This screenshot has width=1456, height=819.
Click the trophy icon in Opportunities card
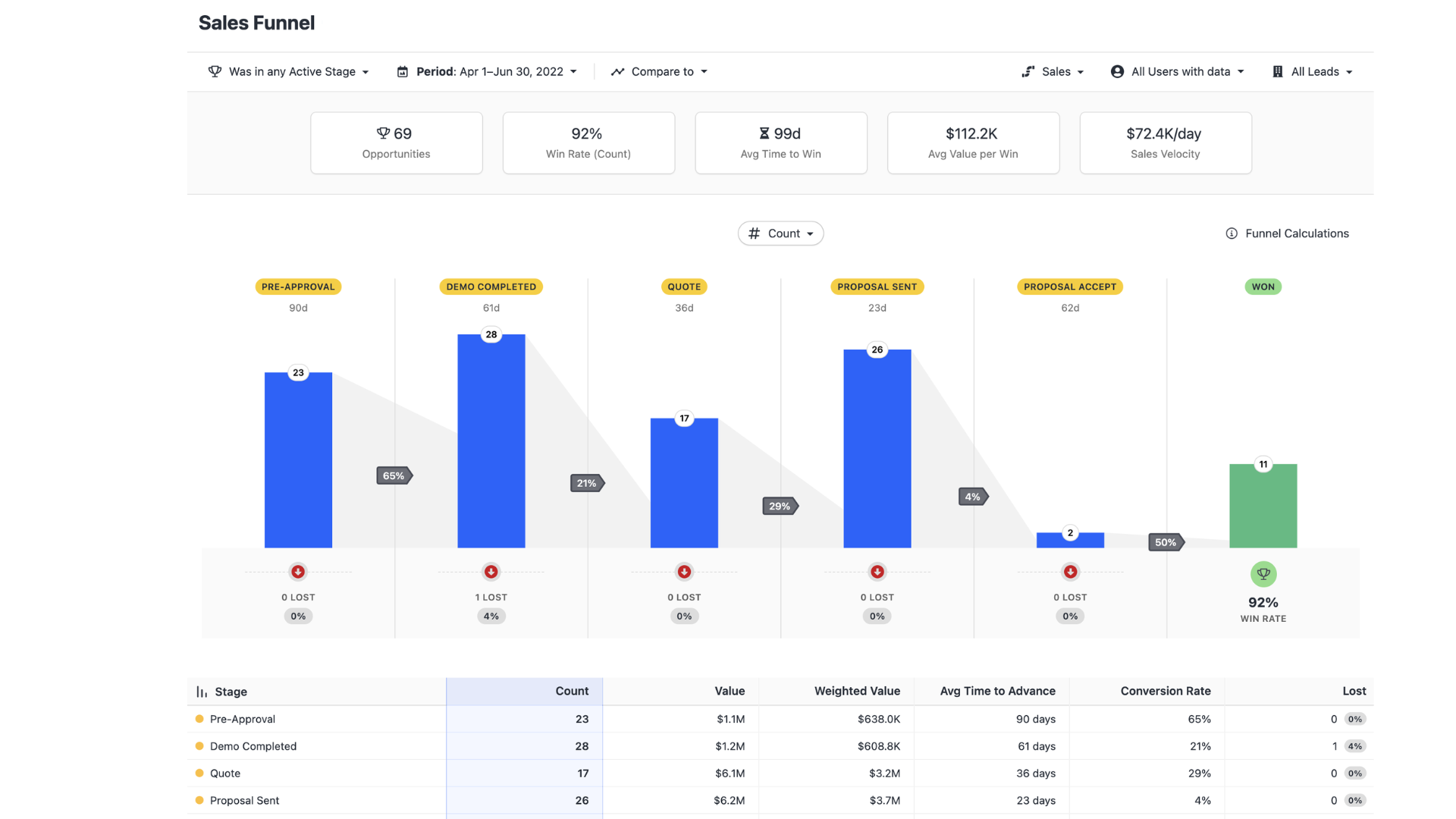tap(383, 133)
